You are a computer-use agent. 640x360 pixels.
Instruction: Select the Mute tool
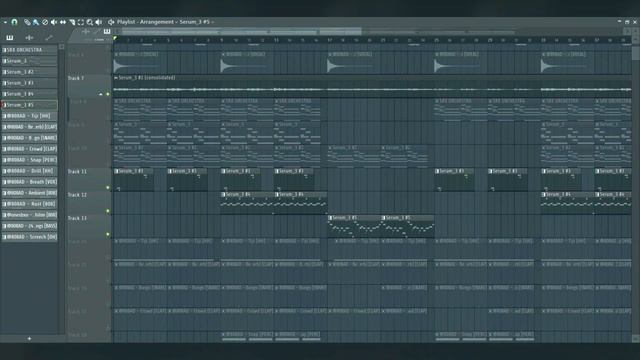click(54, 22)
